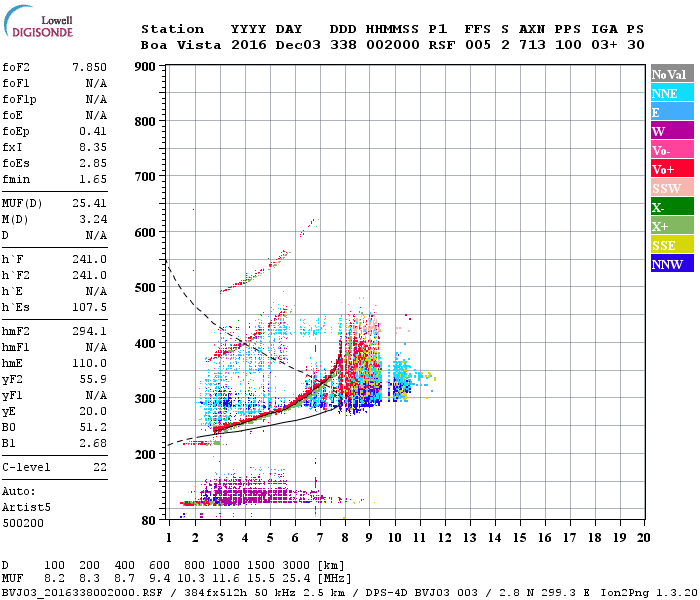This screenshot has height=600, width=700.
Task: Select the Vo- legend swatch
Action: point(672,150)
